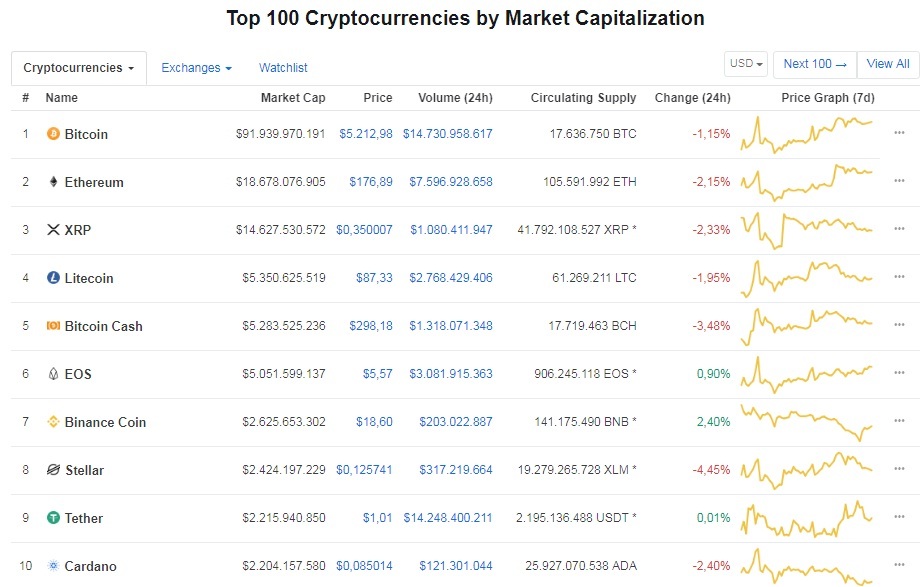The width and height of the screenshot is (921, 587).
Task: Click the Bitcoin coin logo icon
Action: click(x=53, y=134)
